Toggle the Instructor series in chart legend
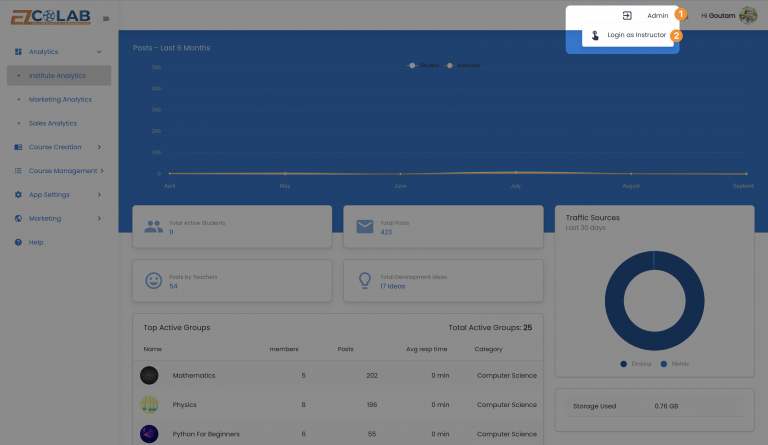Screen dimensions: 768x445 (463, 66)
